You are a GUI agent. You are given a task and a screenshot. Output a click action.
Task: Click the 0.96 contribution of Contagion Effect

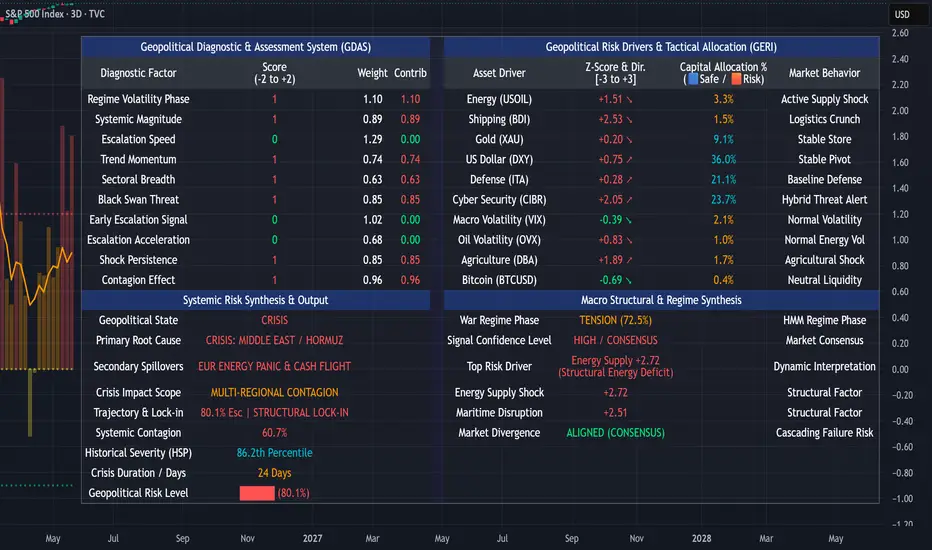410,280
